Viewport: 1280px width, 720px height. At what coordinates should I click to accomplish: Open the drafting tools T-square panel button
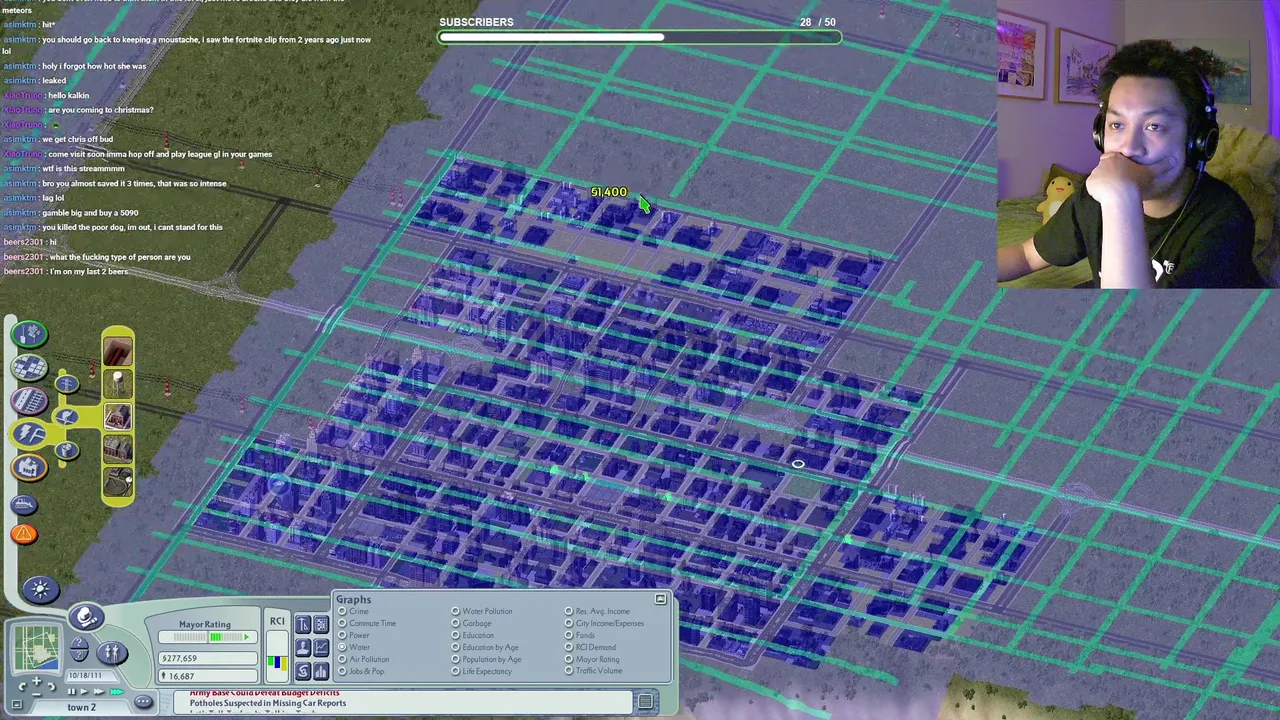303,624
